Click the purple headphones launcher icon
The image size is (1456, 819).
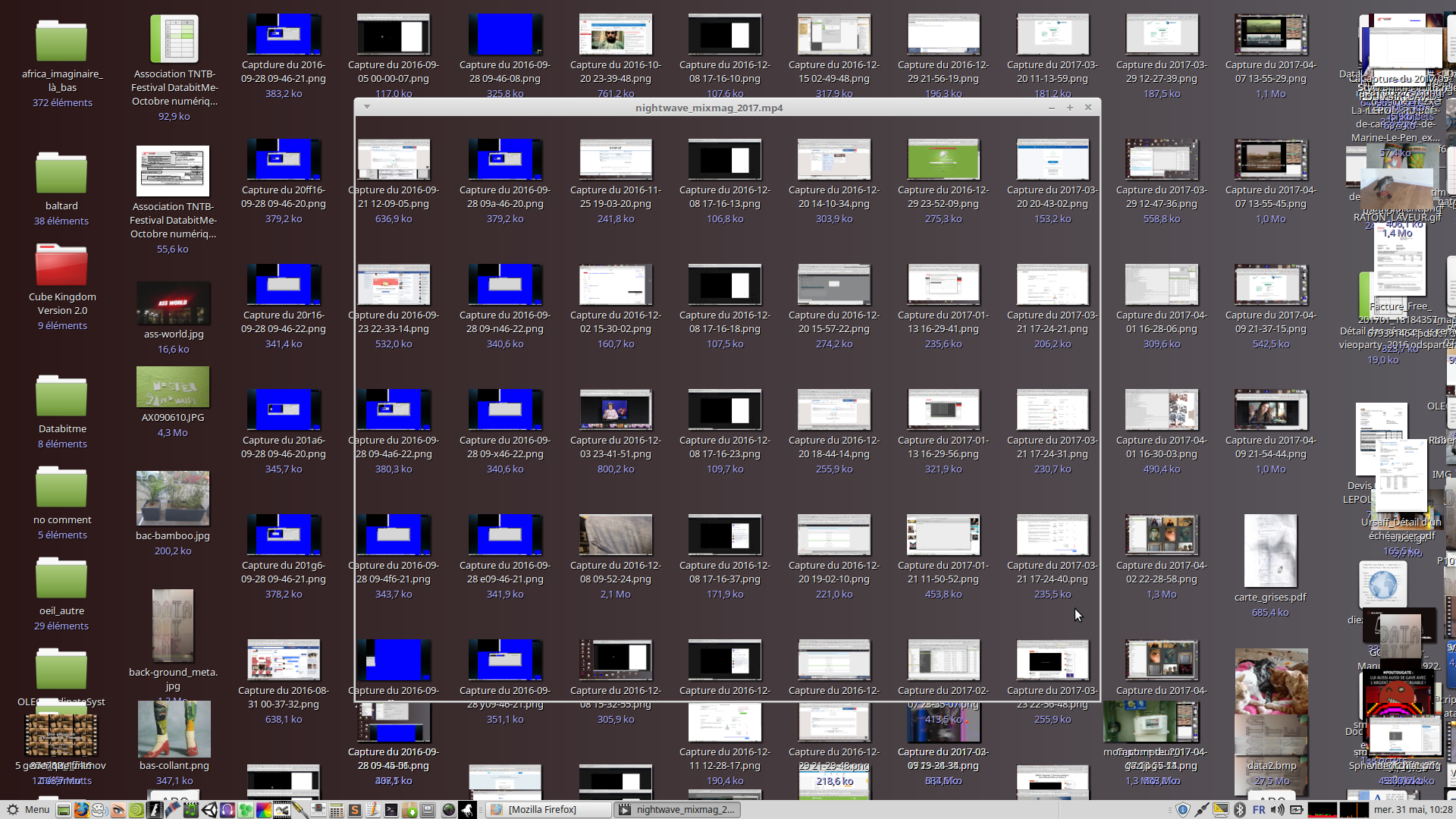(227, 810)
